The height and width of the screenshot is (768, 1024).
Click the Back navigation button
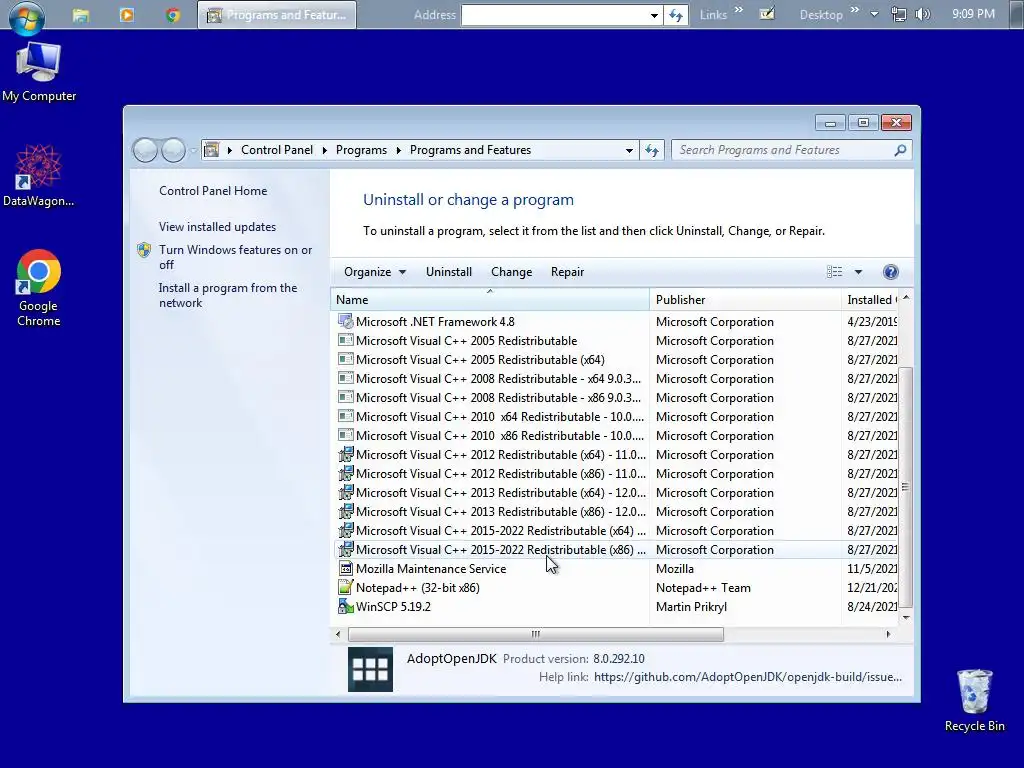point(145,150)
